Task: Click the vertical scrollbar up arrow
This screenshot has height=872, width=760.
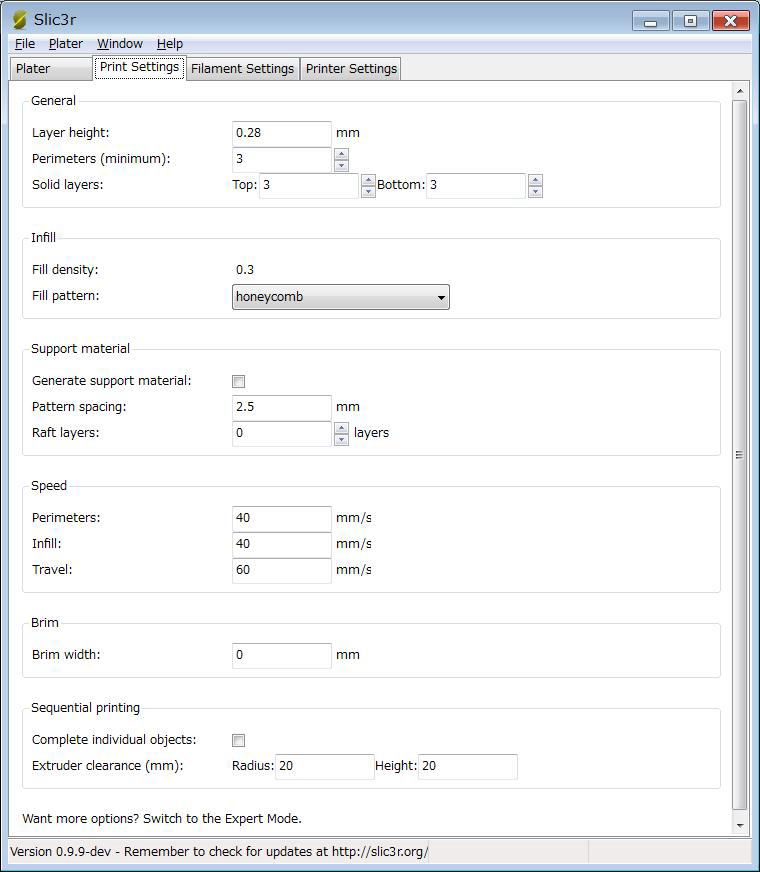Action: coord(739,91)
